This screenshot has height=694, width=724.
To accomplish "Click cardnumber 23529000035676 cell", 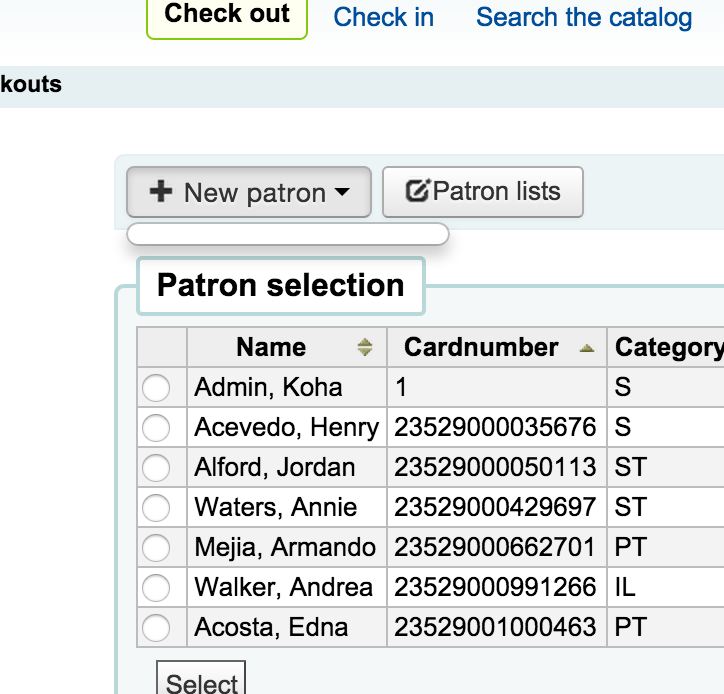I will coord(495,427).
